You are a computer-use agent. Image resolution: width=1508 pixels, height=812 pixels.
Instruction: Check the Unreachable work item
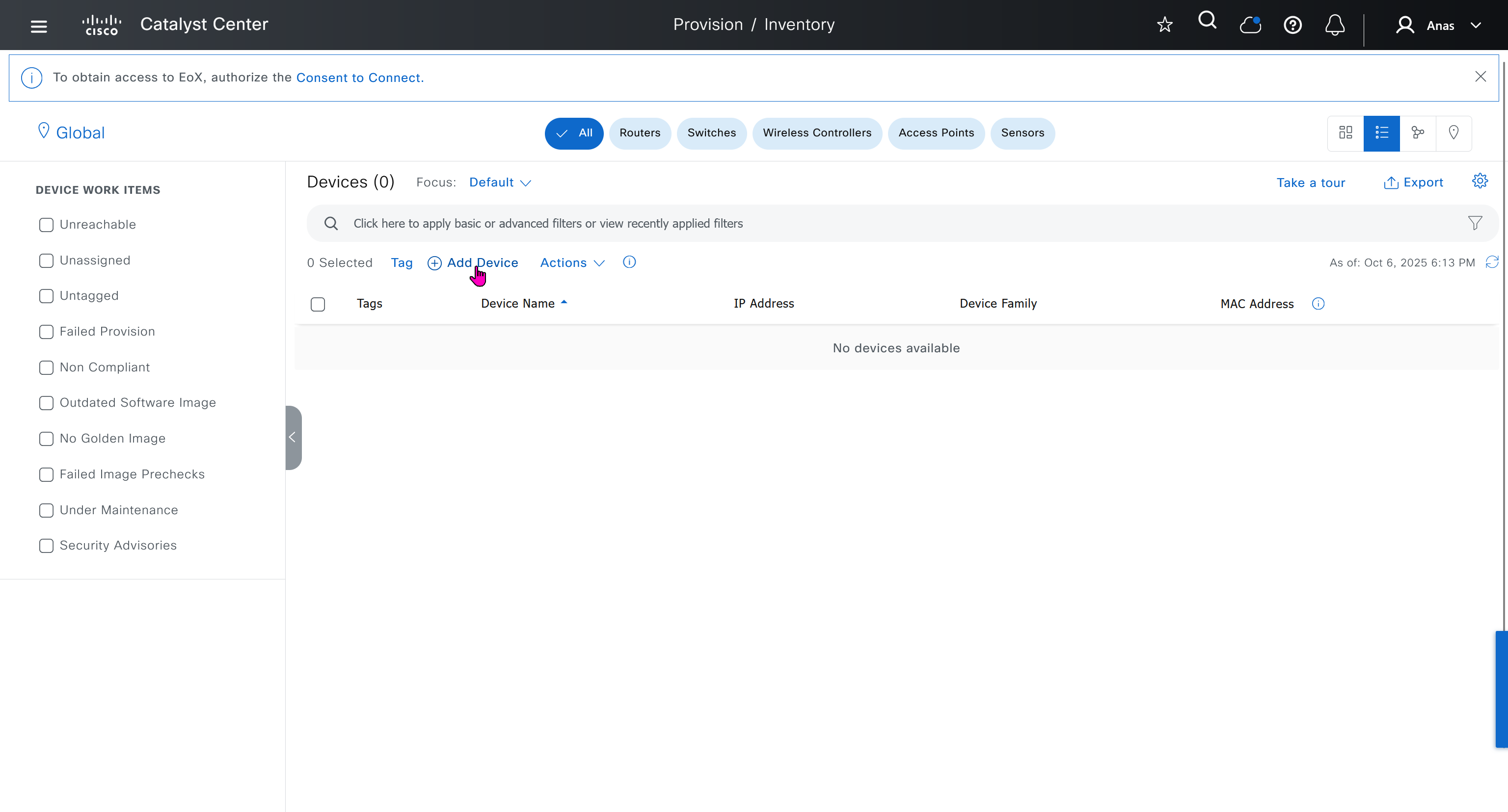[x=46, y=225]
